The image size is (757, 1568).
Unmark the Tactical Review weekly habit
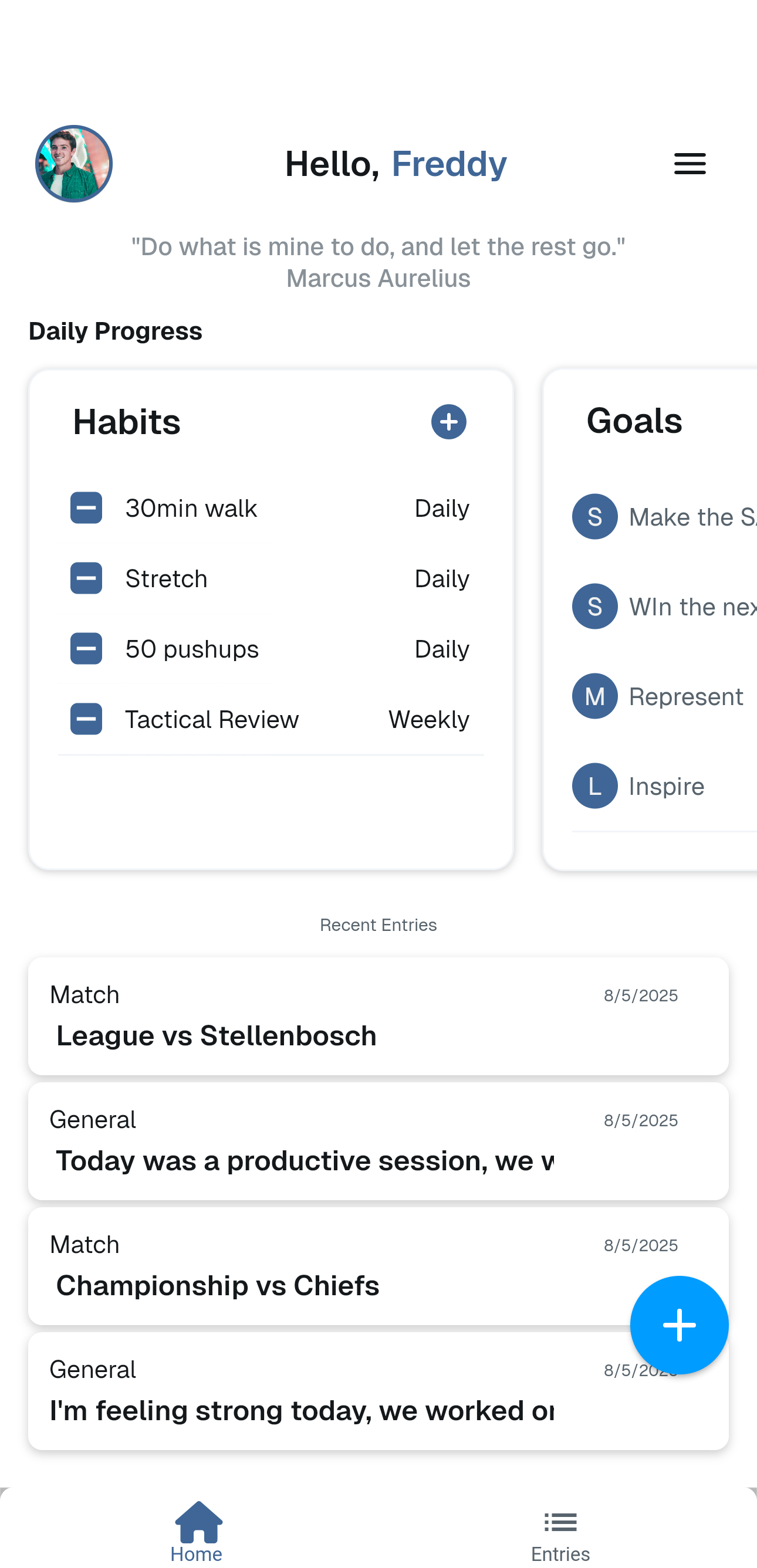tap(86, 719)
